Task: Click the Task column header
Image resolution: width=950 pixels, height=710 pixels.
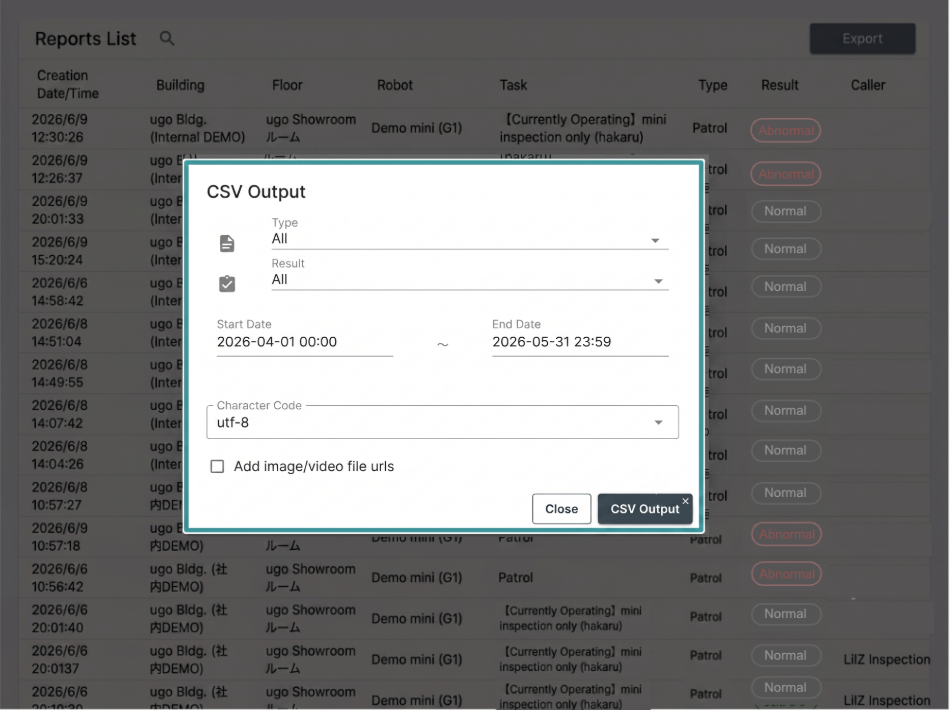Action: [x=513, y=85]
